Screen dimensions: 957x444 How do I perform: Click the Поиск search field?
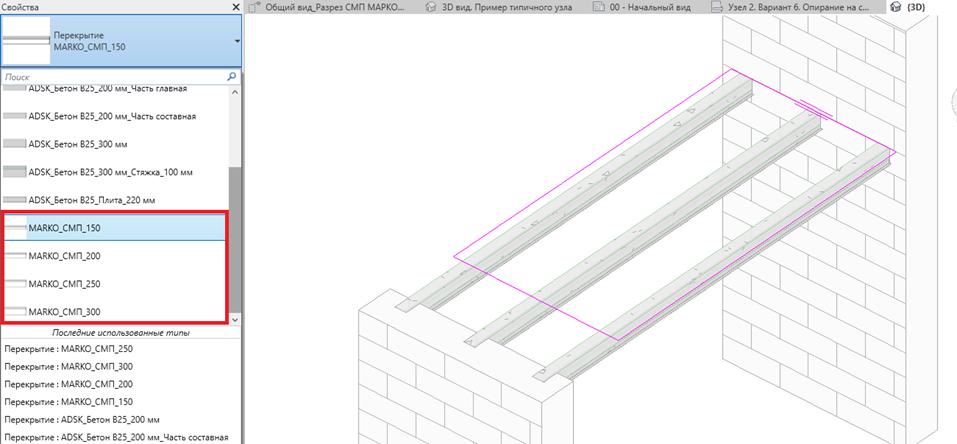point(115,77)
